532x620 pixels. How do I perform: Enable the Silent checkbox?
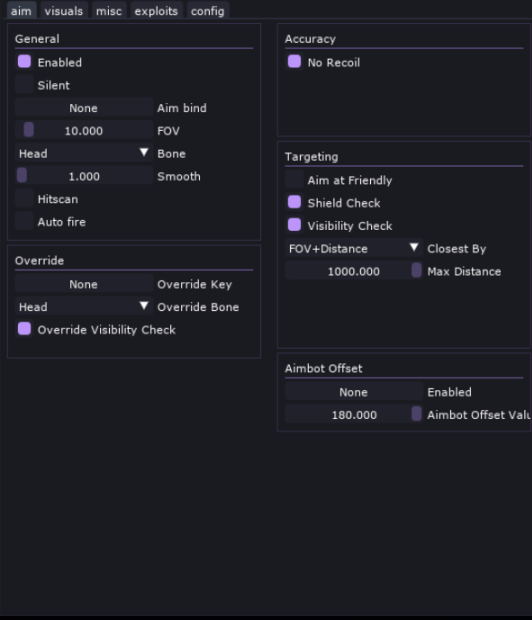(25, 85)
